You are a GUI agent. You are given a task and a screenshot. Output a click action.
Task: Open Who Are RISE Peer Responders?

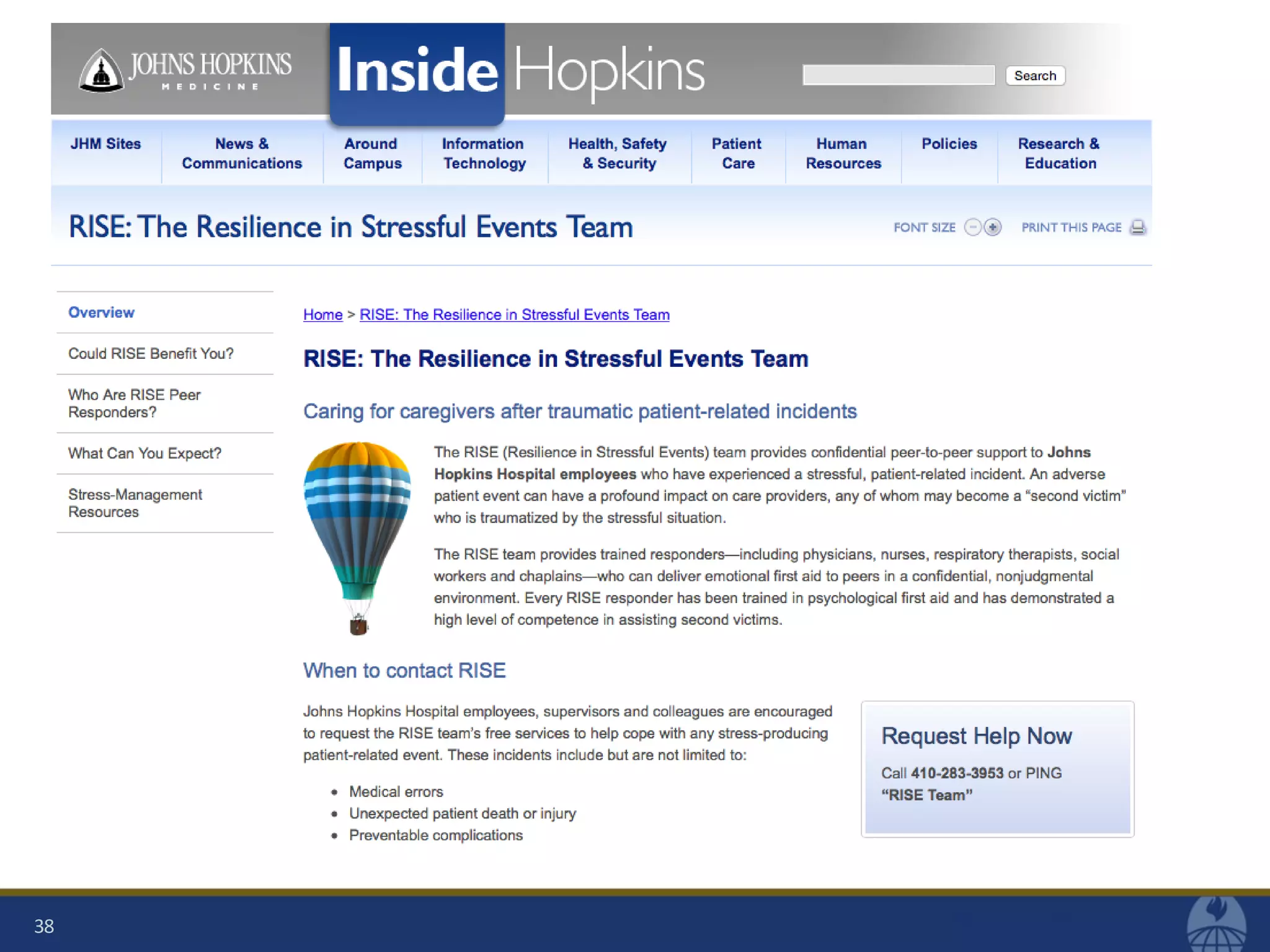pyautogui.click(x=135, y=403)
